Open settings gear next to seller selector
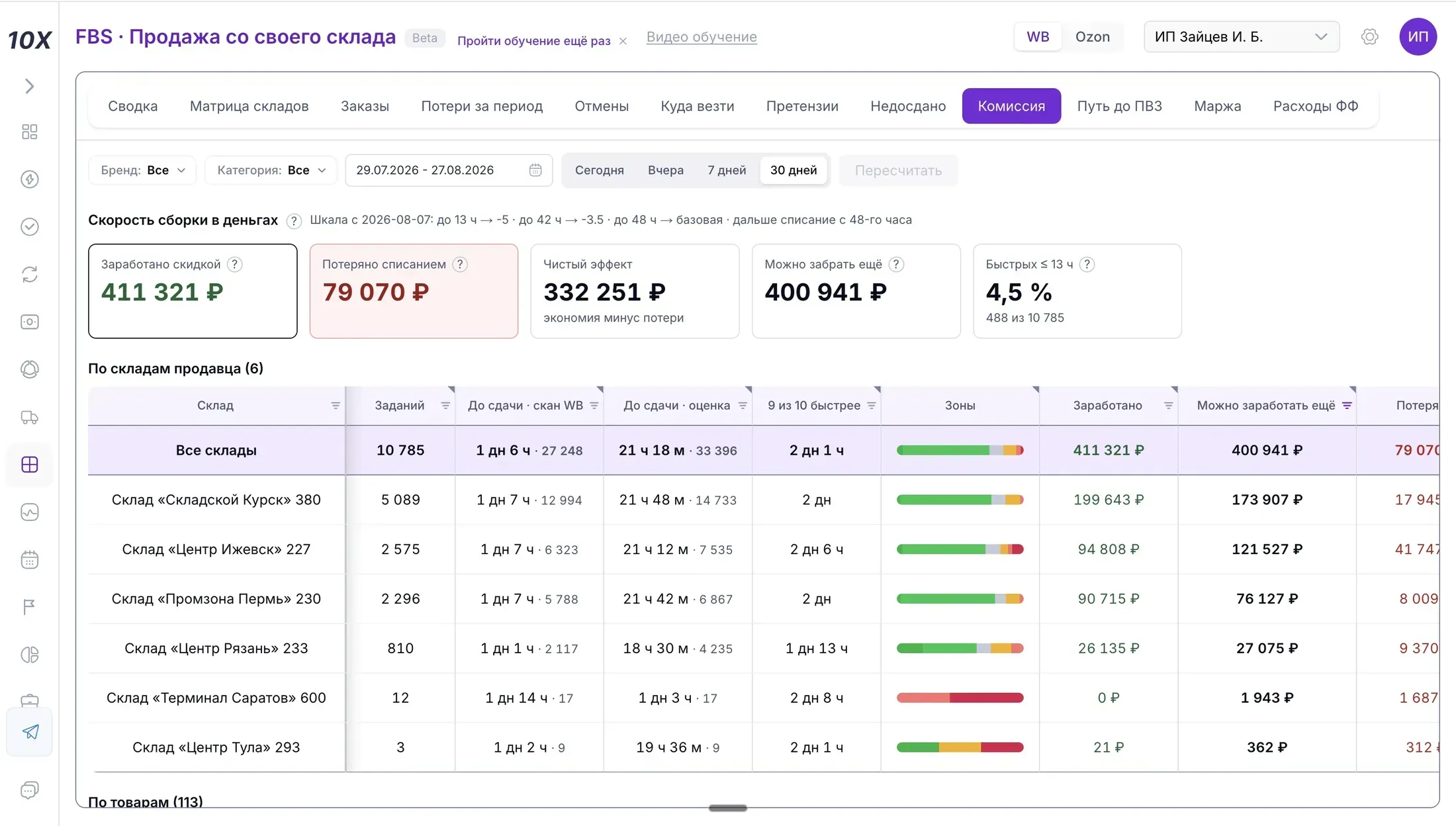The image size is (1456, 826). point(1369,36)
